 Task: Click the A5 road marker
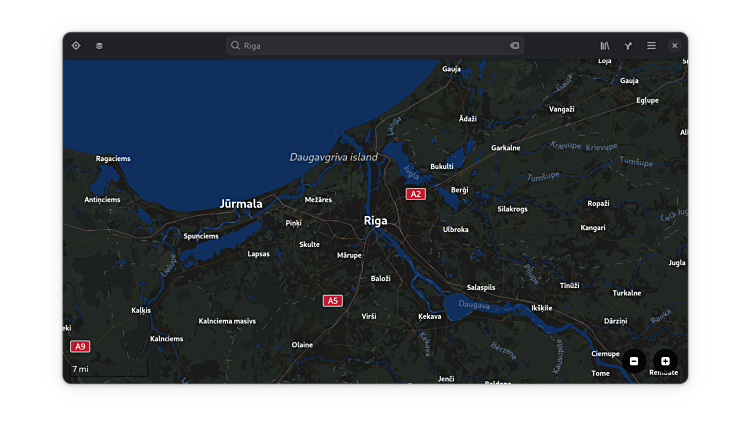click(x=333, y=300)
